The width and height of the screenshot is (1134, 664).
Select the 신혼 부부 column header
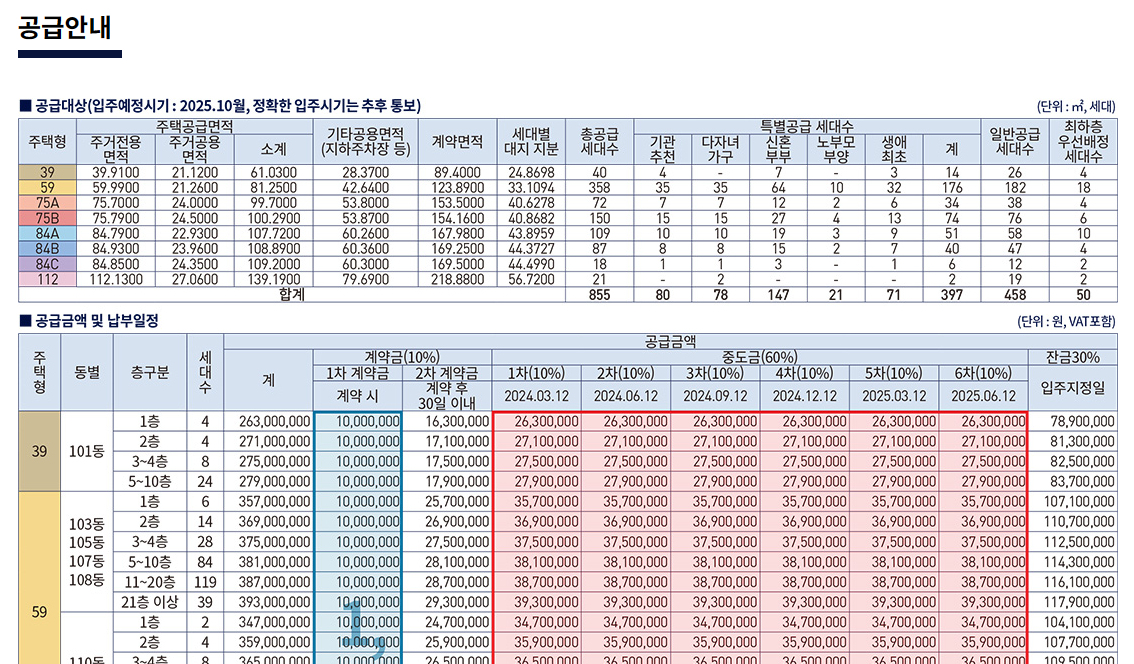(x=778, y=149)
